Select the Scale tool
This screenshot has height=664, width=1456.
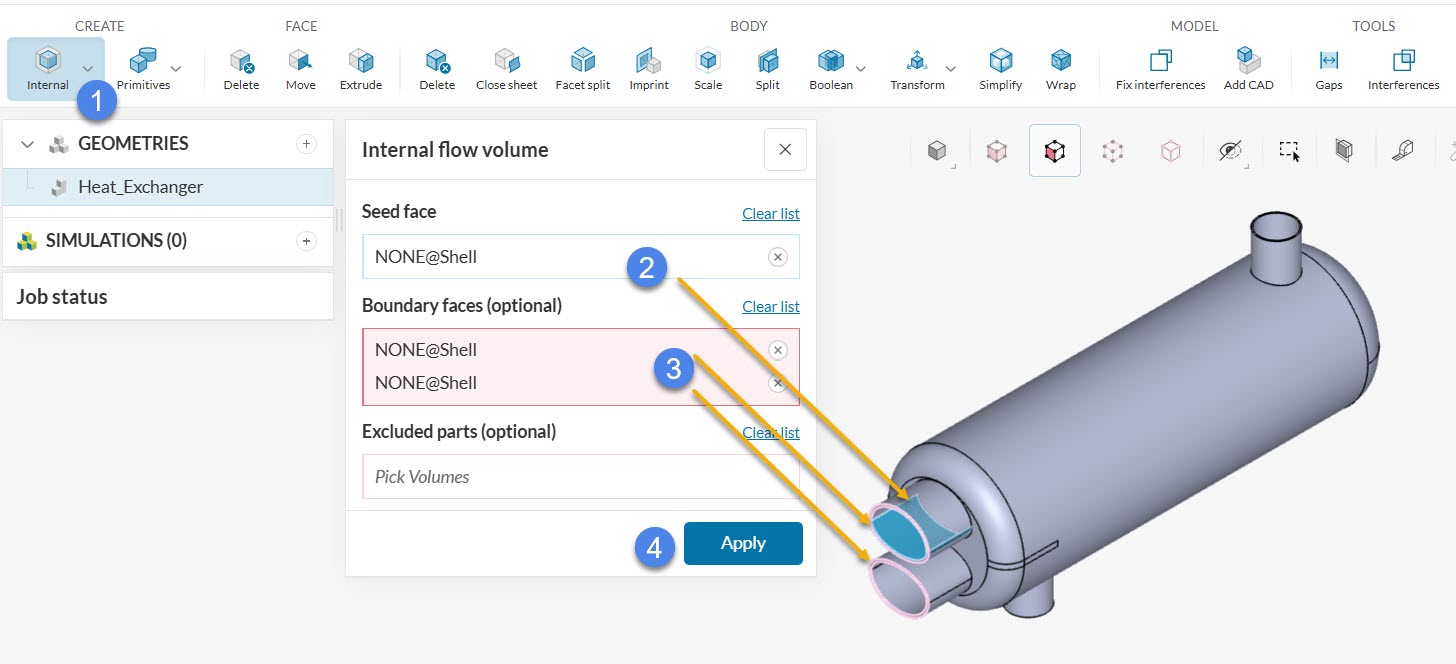tap(708, 69)
